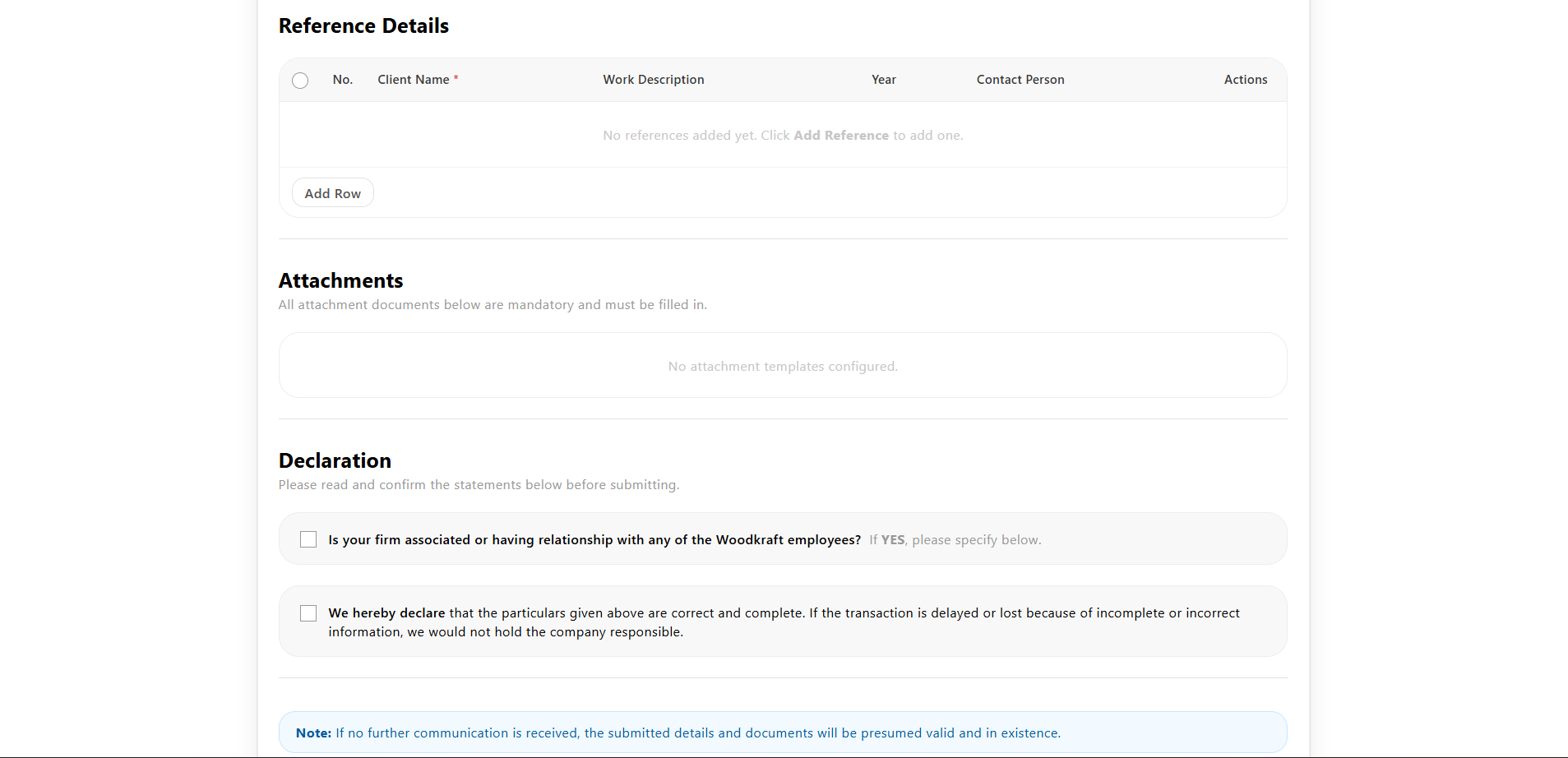Image resolution: width=1568 pixels, height=758 pixels.
Task: Click the Contact Person column header
Action: click(x=1020, y=80)
